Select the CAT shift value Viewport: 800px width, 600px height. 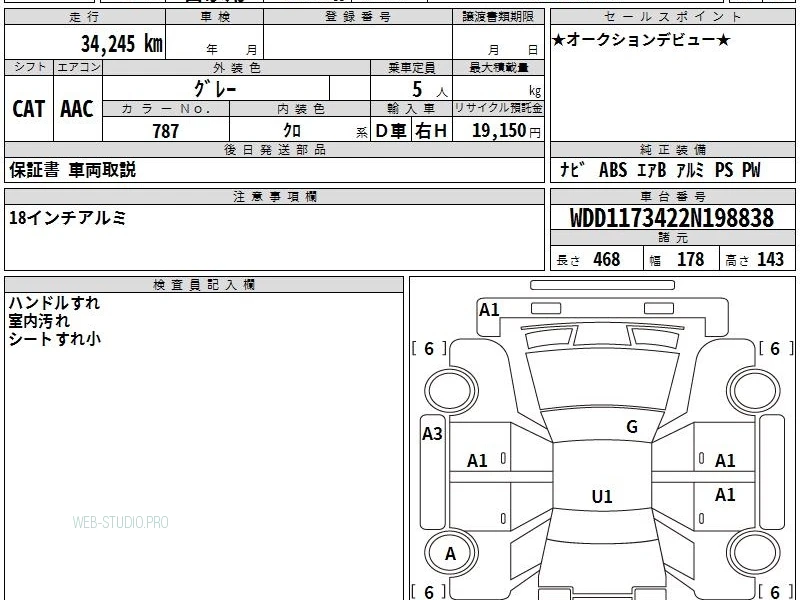point(29,109)
